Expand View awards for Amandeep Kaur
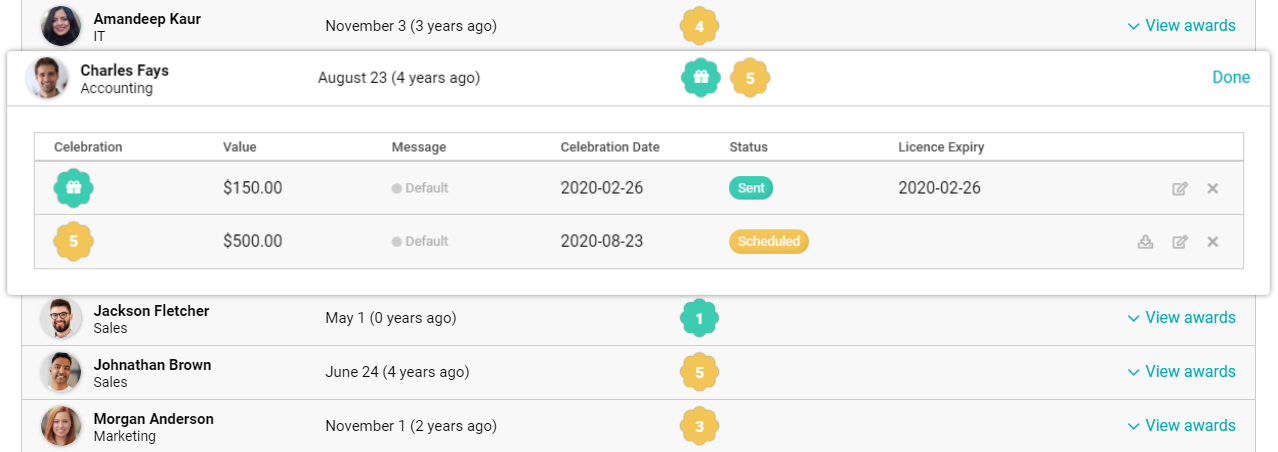 (x=1181, y=26)
